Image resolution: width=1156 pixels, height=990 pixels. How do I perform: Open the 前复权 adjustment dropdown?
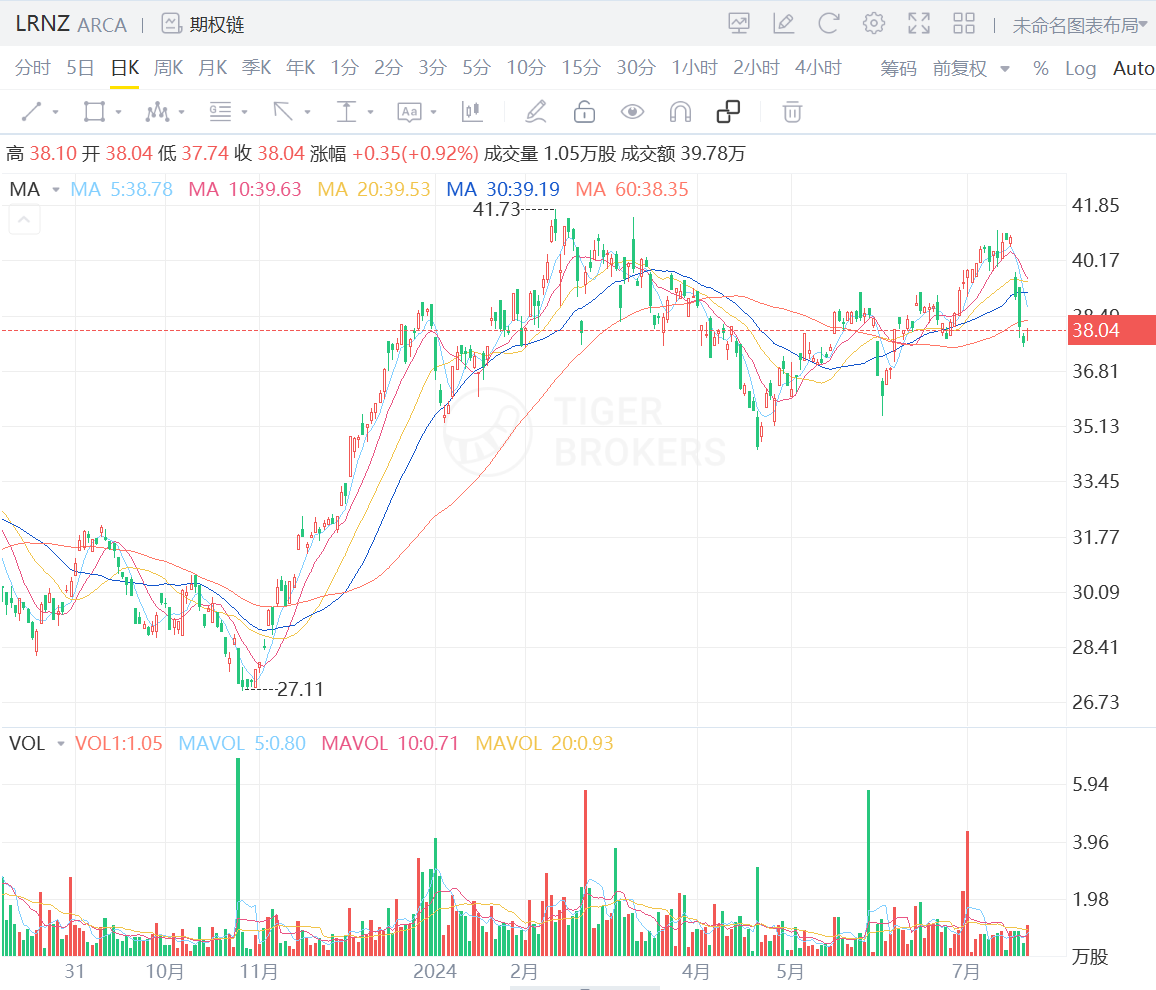(971, 69)
